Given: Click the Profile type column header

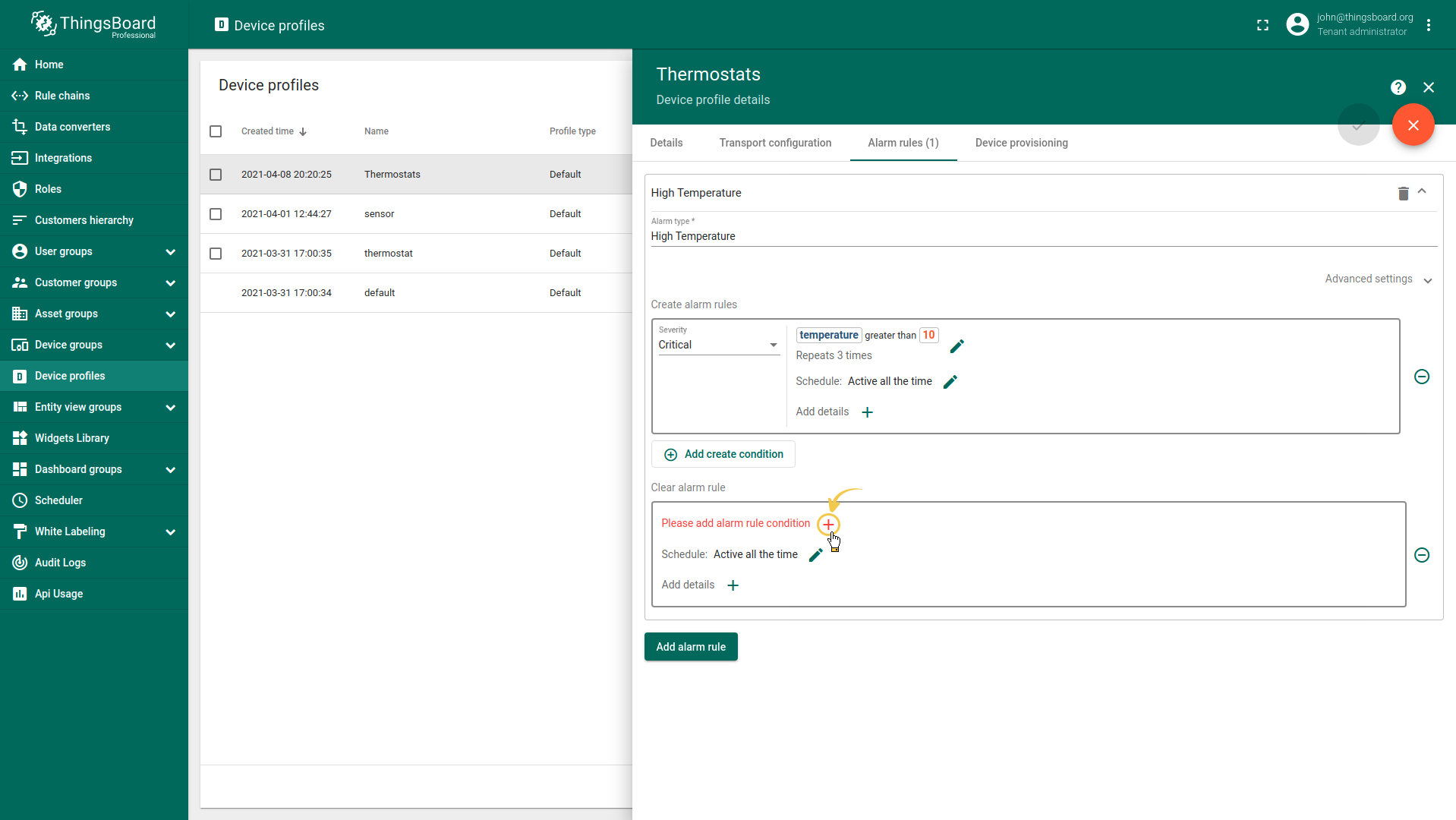Looking at the screenshot, I should 572,131.
